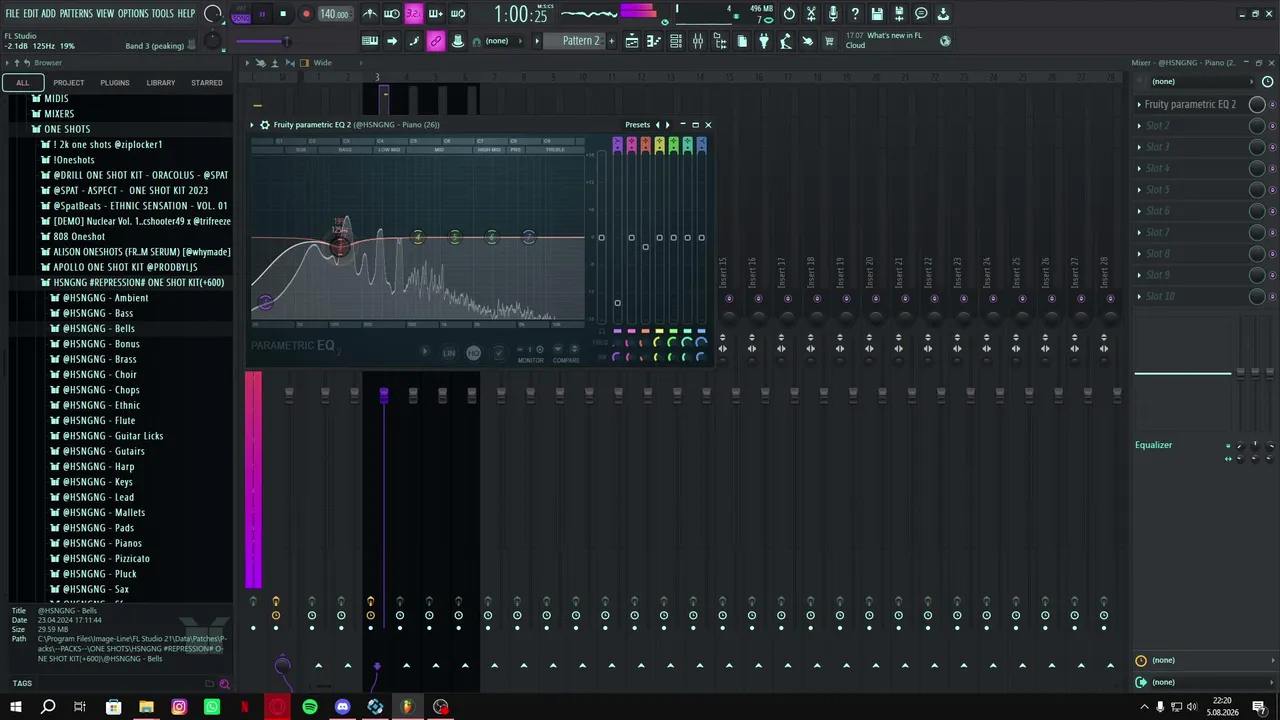Toggle LIN linear phase in Parametric EQ
Screen dimensions: 1280x720
pos(449,352)
